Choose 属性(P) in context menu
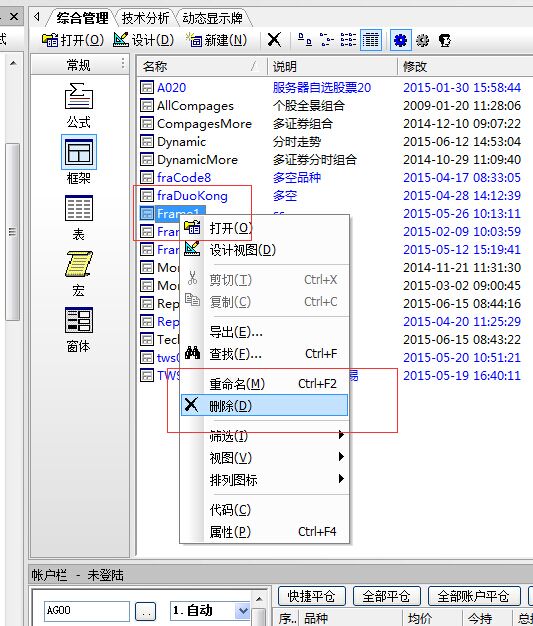This screenshot has width=533, height=626. tap(265, 531)
